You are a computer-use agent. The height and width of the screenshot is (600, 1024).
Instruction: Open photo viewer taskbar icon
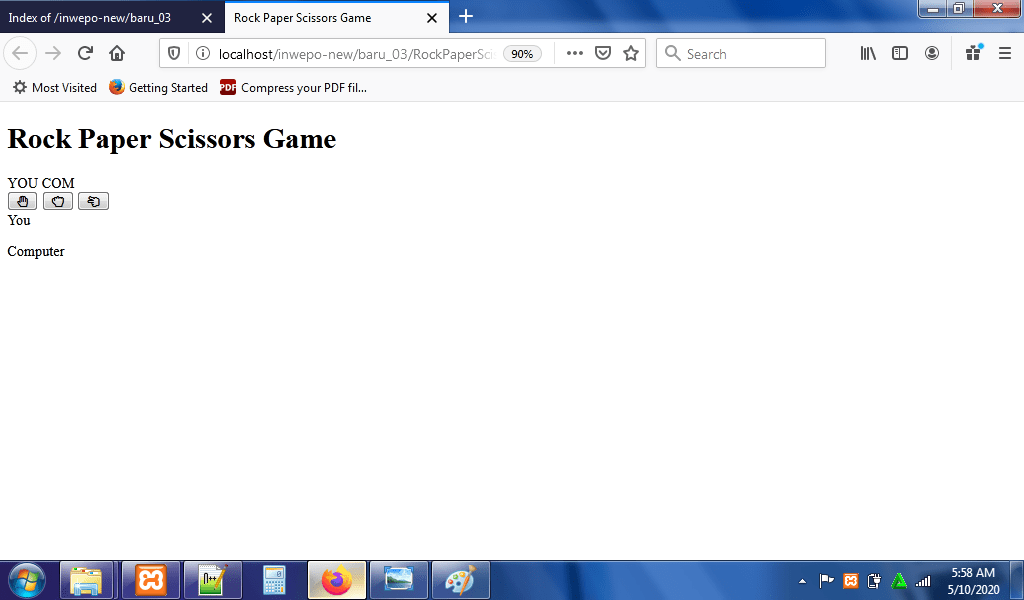point(398,580)
